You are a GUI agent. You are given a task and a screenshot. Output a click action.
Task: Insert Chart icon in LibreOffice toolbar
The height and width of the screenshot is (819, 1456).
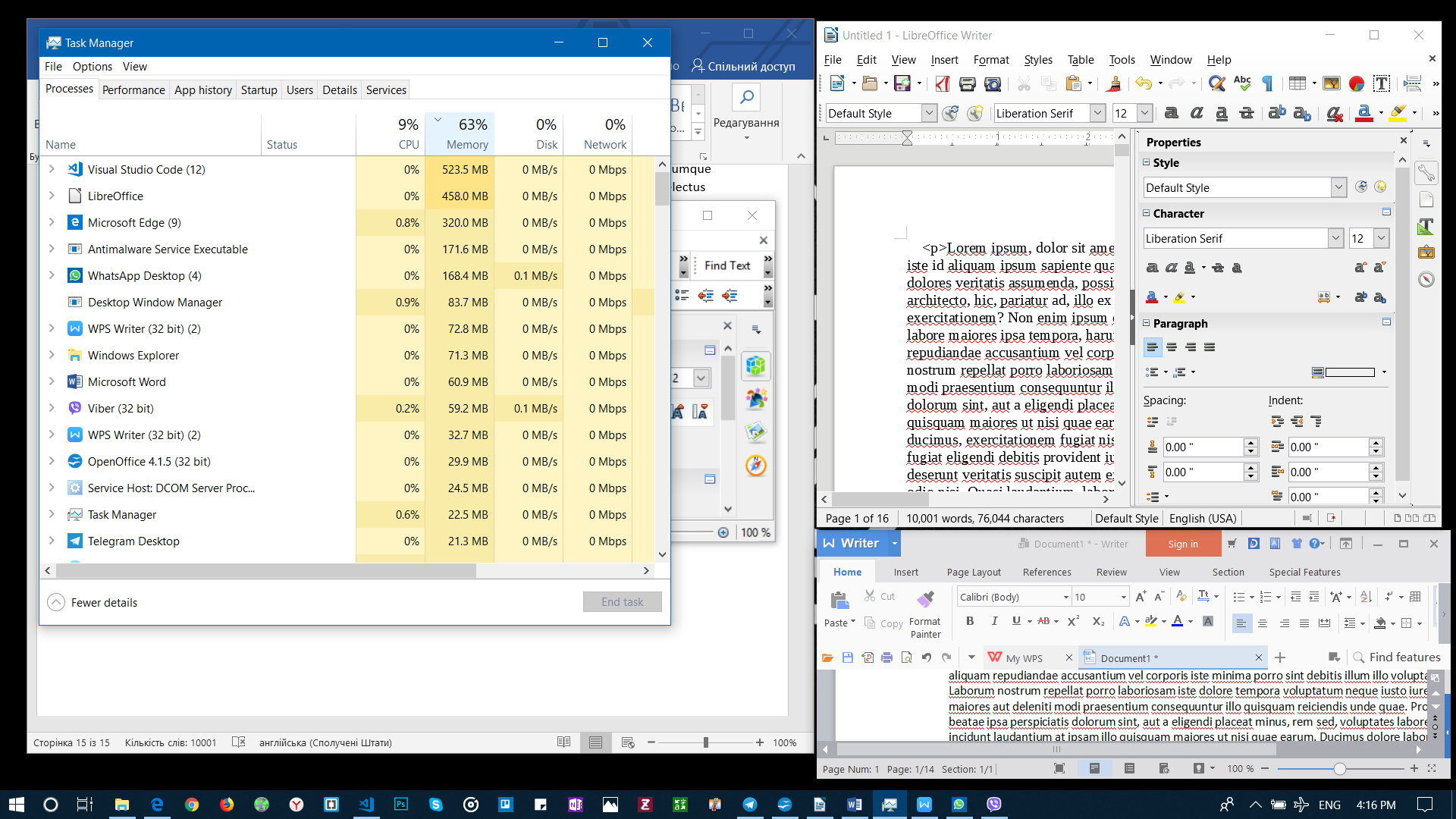coord(1357,83)
